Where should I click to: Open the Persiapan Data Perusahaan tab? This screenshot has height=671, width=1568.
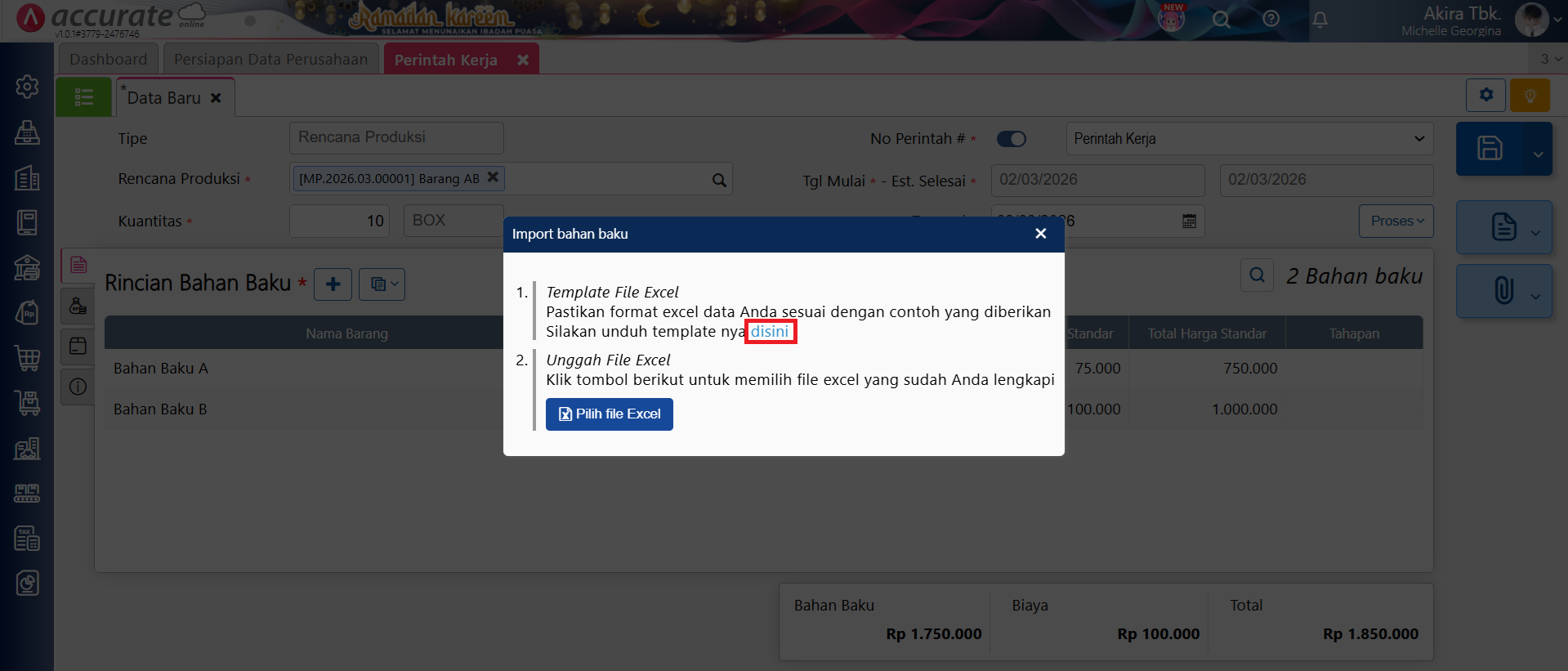tap(270, 60)
